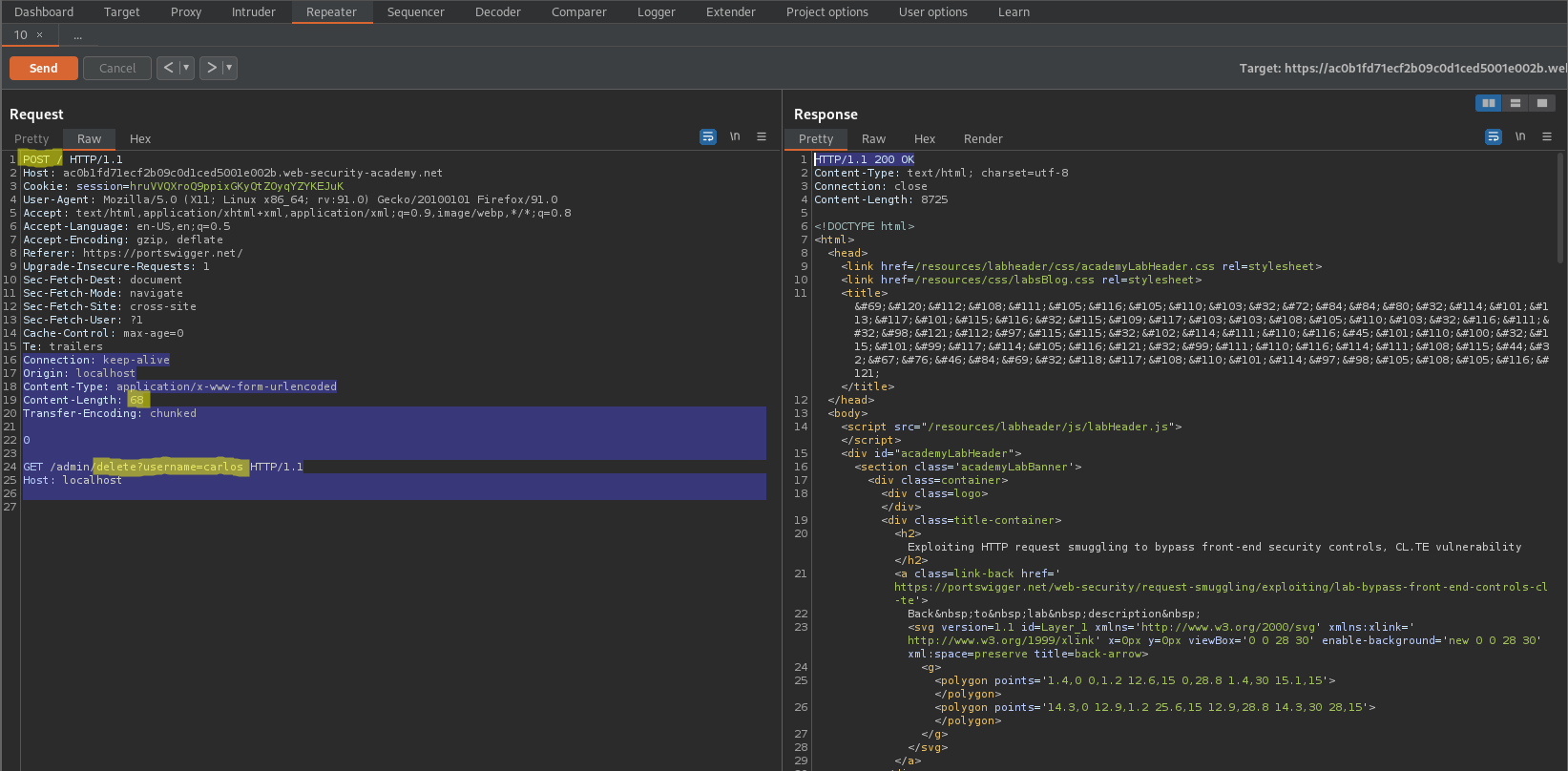The width and height of the screenshot is (1568, 771).
Task: Toggle word wrap icon in Response pane
Action: tap(1494, 137)
